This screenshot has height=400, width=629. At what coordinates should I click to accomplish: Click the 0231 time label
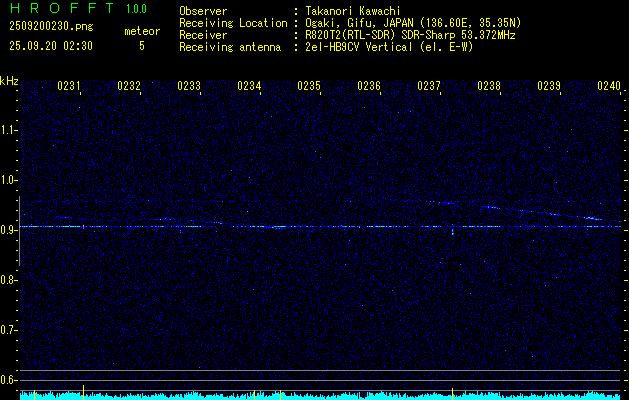[x=69, y=86]
